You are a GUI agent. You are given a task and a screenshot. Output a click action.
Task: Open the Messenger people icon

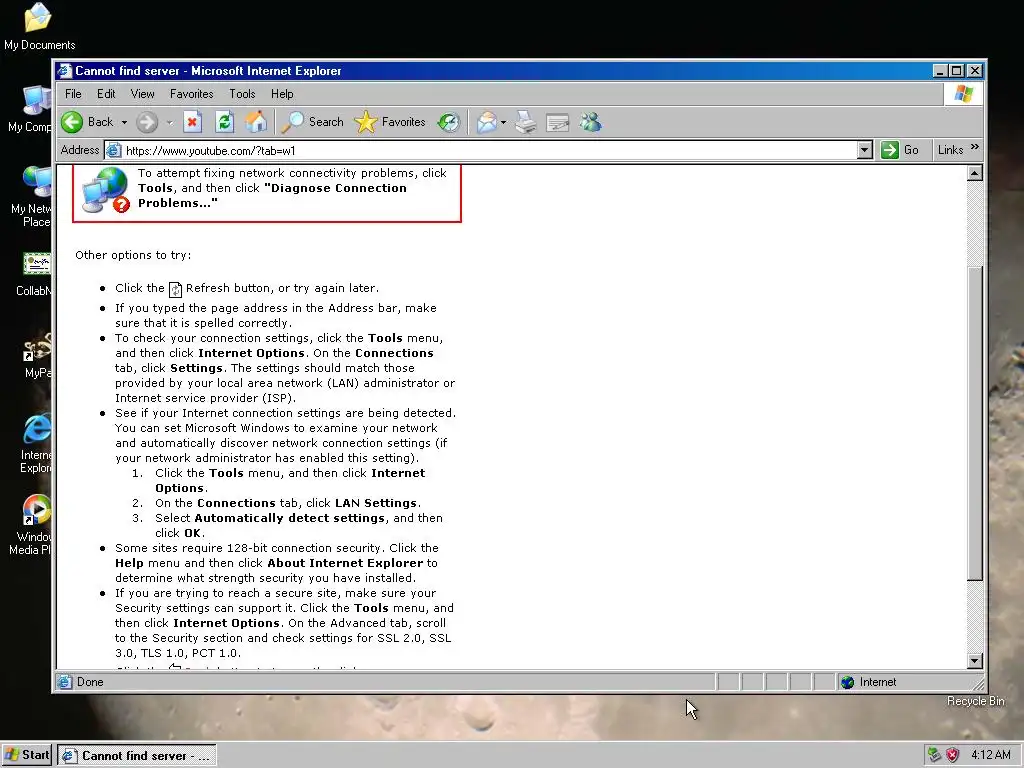590,122
